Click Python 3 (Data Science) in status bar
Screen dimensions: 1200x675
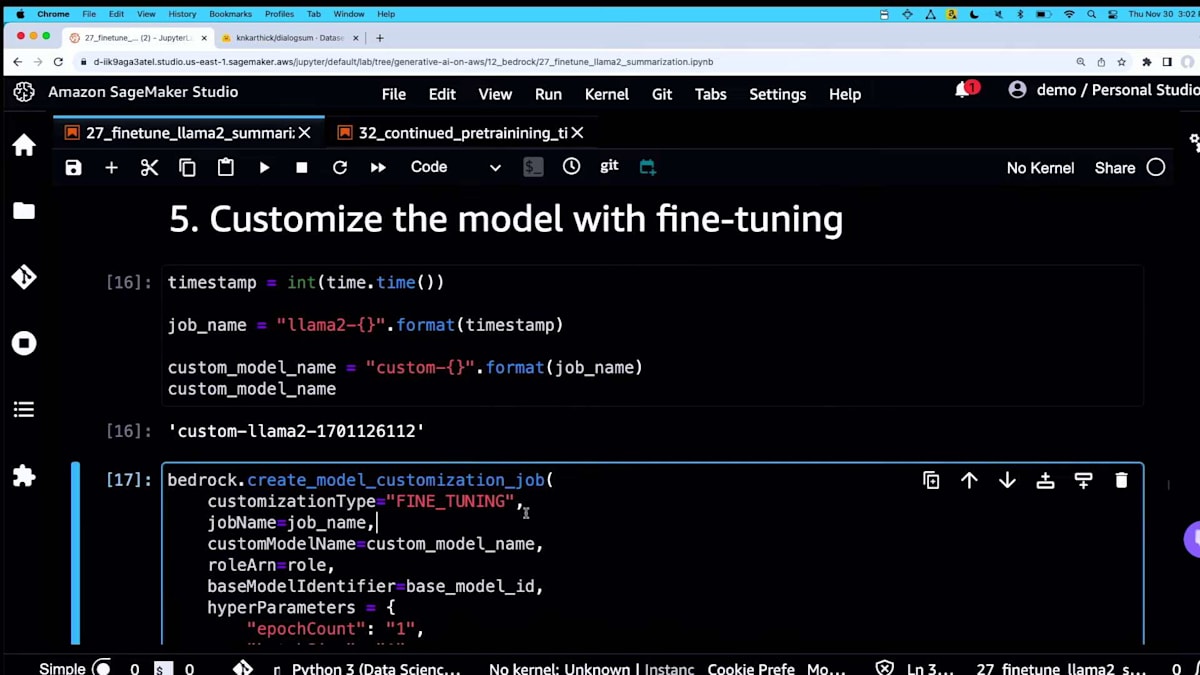point(375,668)
